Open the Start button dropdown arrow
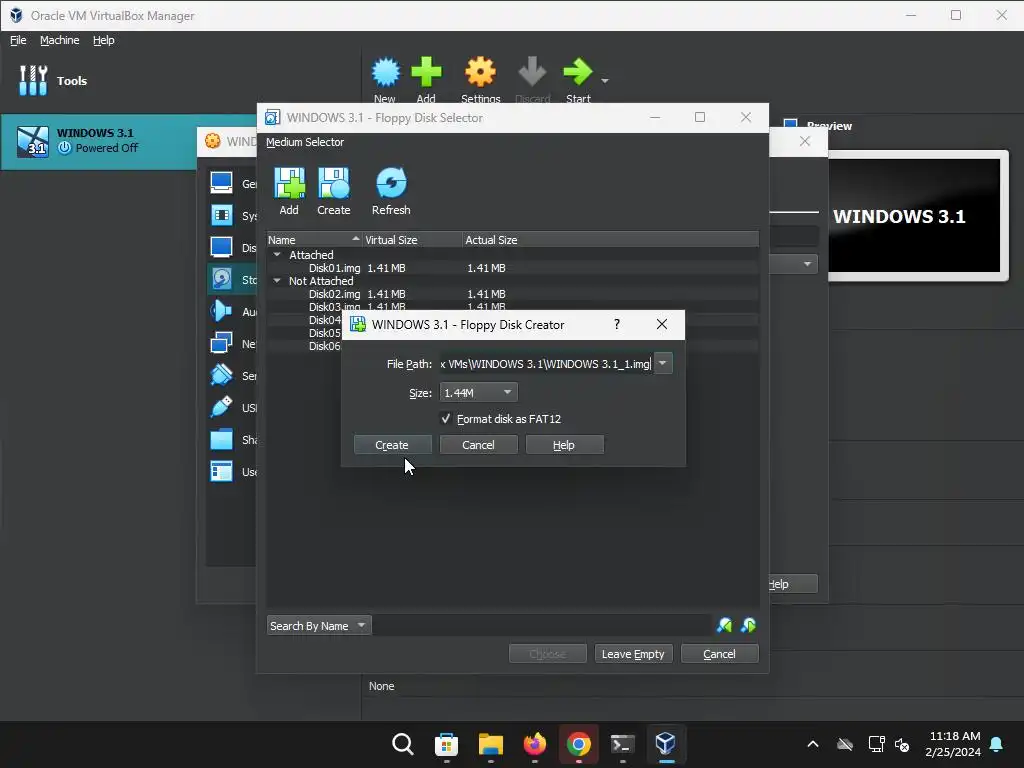 pos(605,81)
